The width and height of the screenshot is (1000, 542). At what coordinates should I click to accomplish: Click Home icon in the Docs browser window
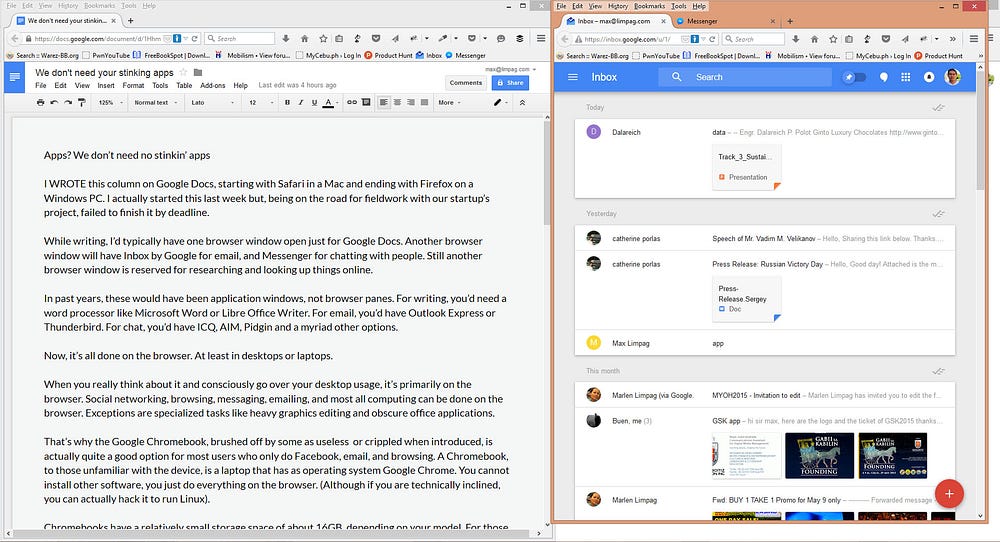click(x=304, y=38)
